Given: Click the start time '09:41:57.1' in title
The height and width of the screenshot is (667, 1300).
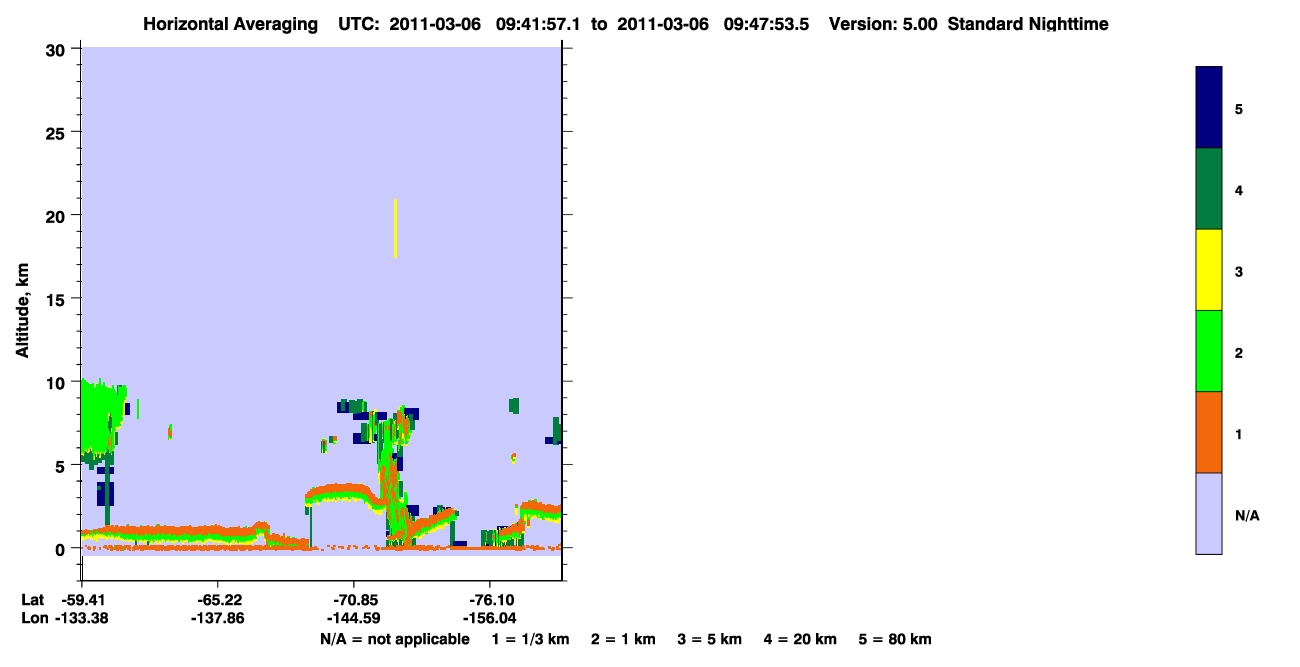Looking at the screenshot, I should 539,24.
